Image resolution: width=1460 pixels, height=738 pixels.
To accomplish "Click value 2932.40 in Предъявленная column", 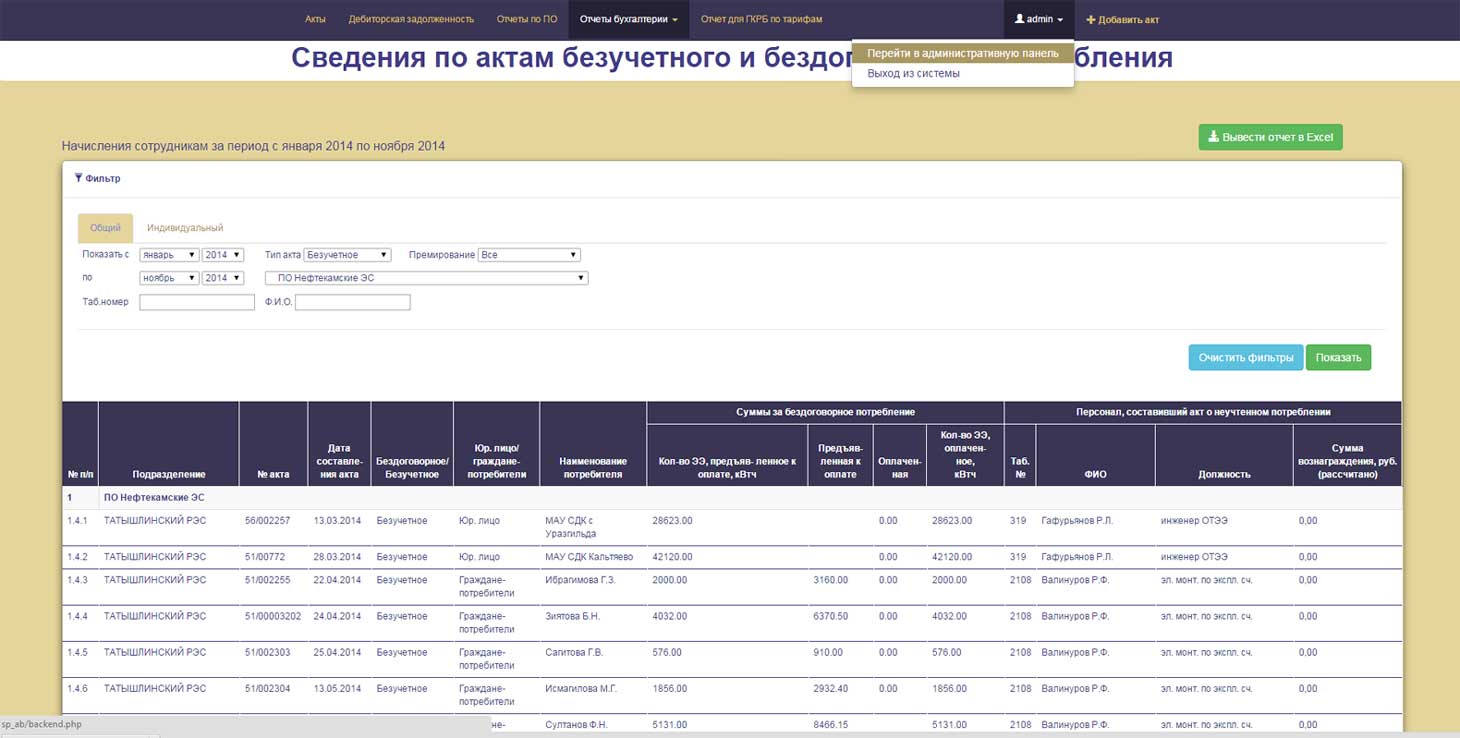I will 830,688.
